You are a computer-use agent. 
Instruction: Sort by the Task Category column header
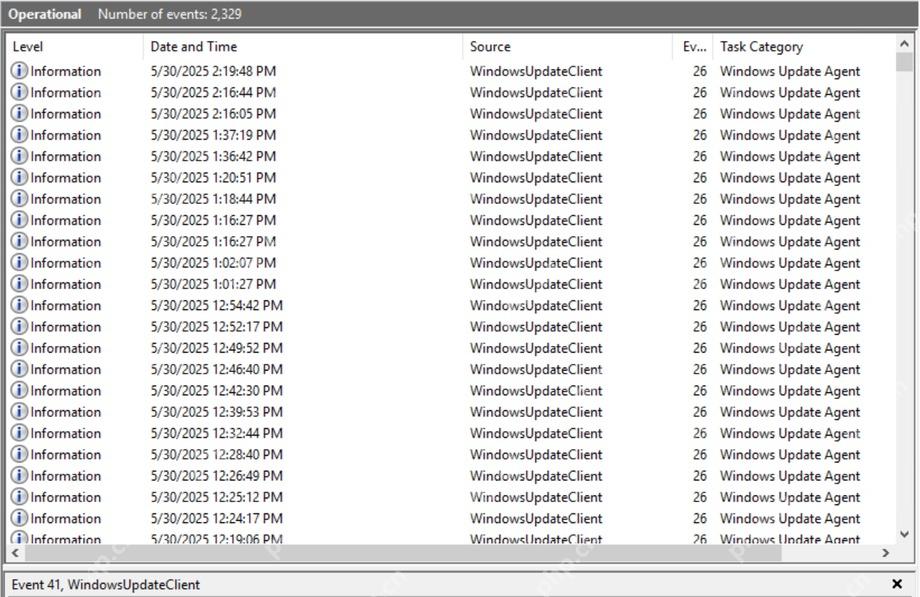click(x=804, y=47)
